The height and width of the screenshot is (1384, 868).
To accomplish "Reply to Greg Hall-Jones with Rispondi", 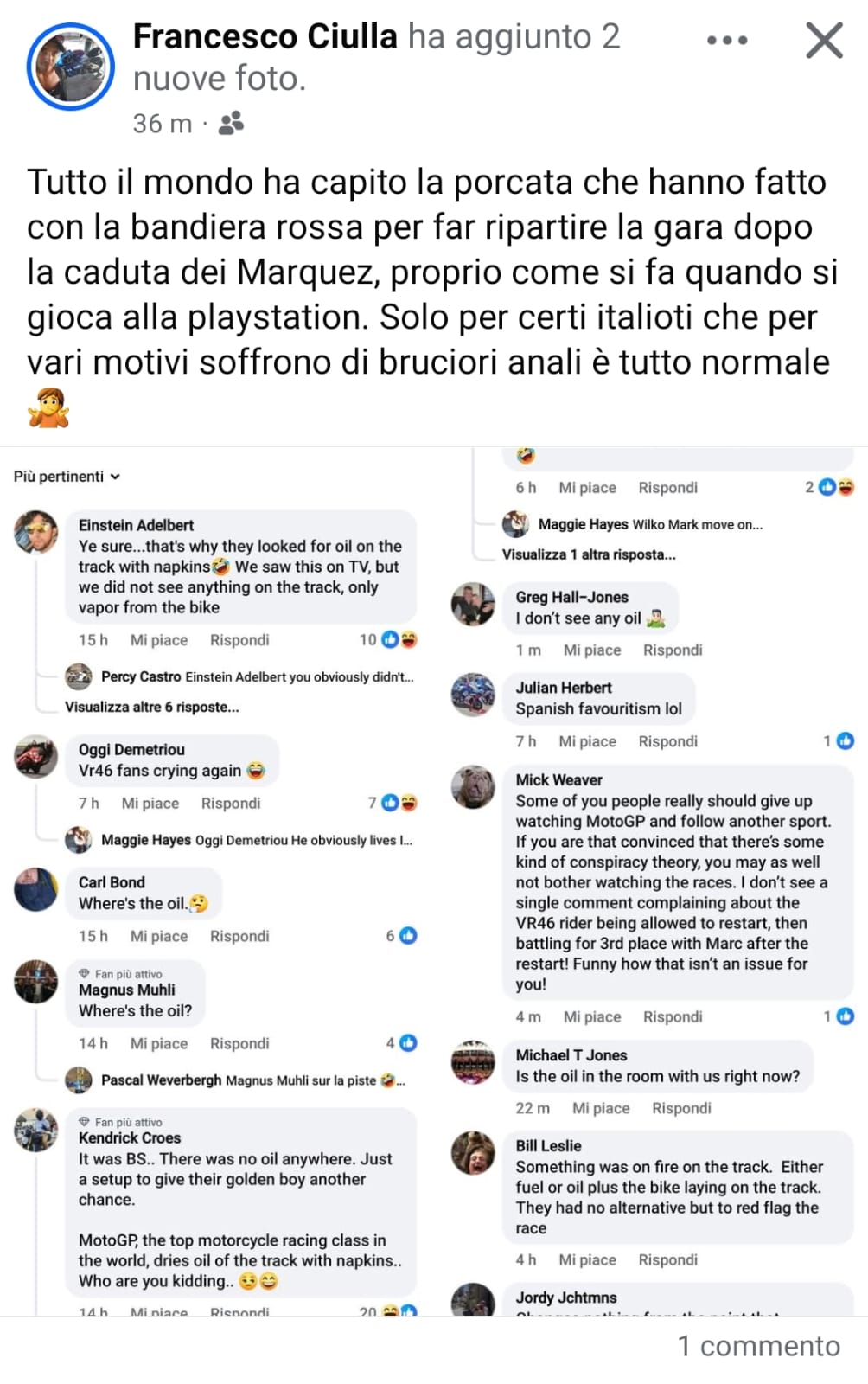I will coord(673,650).
